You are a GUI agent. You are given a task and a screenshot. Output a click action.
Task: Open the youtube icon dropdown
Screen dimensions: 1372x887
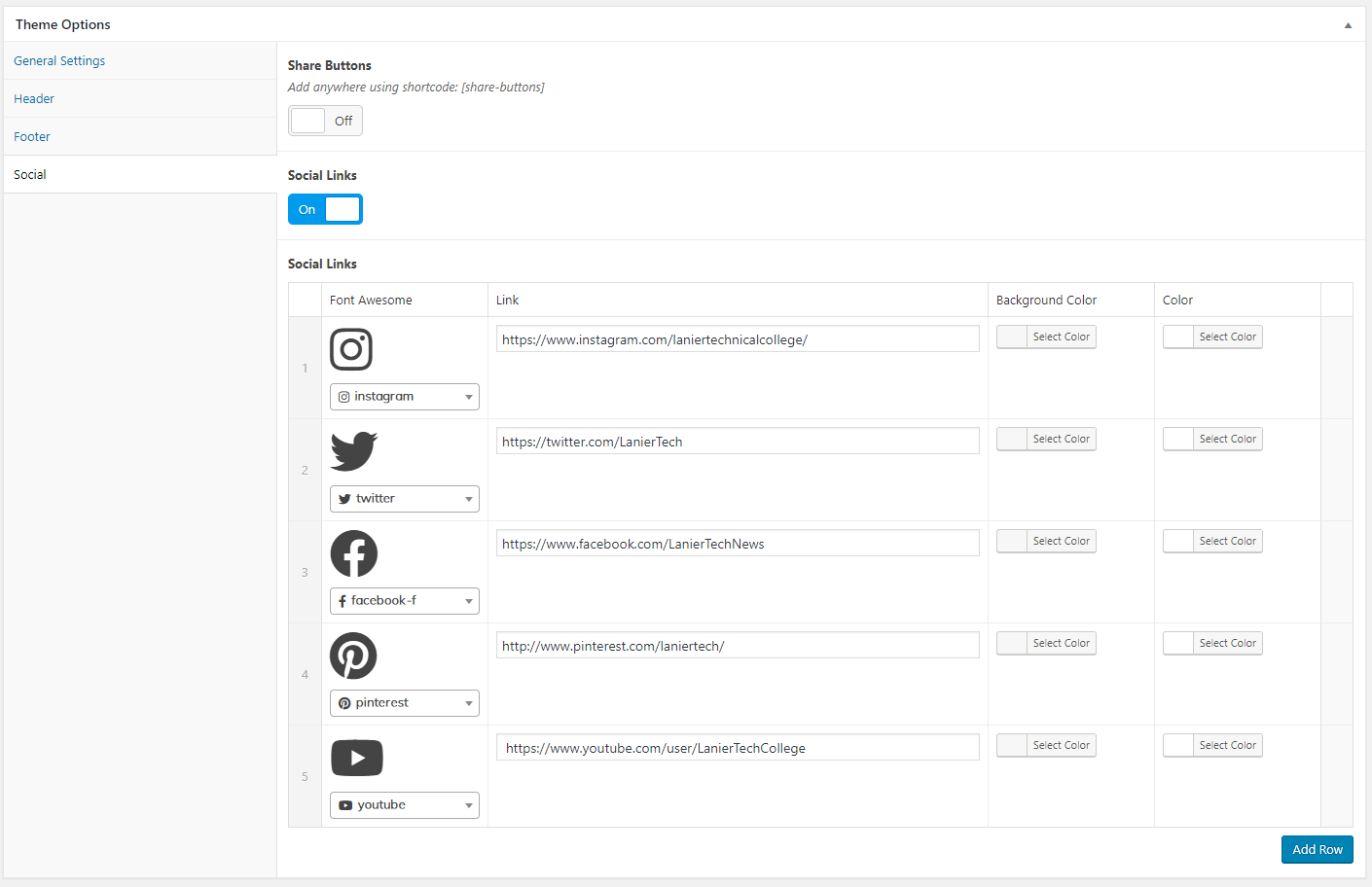[x=405, y=805]
